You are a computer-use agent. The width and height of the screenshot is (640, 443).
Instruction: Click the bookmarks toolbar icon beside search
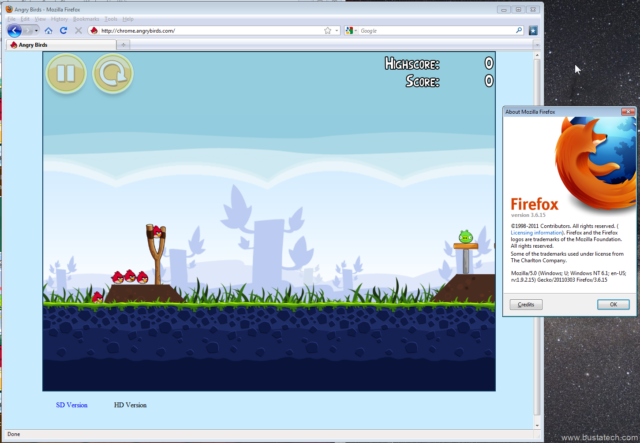pyautogui.click(x=533, y=30)
